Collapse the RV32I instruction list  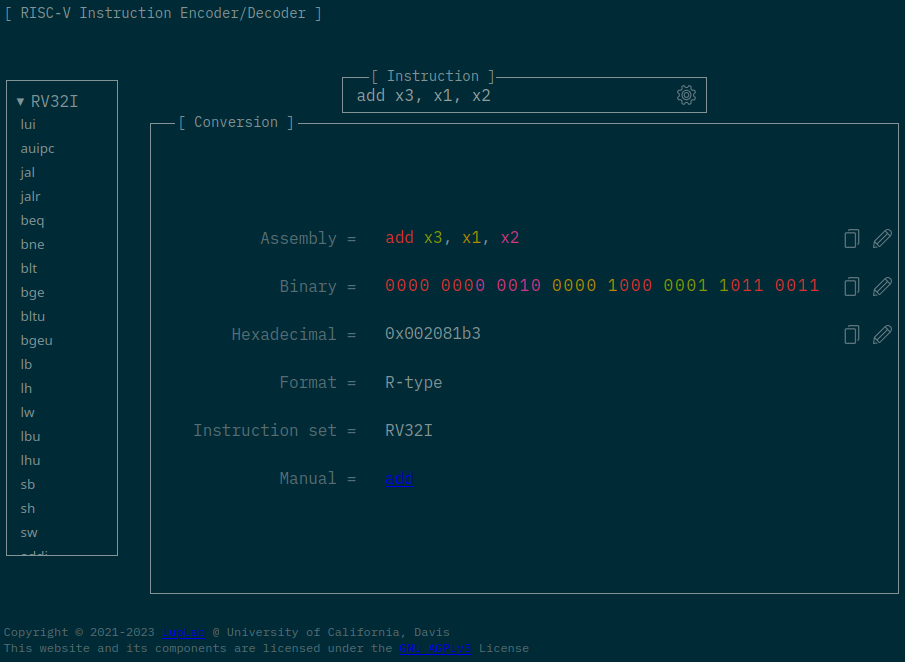pos(21,101)
